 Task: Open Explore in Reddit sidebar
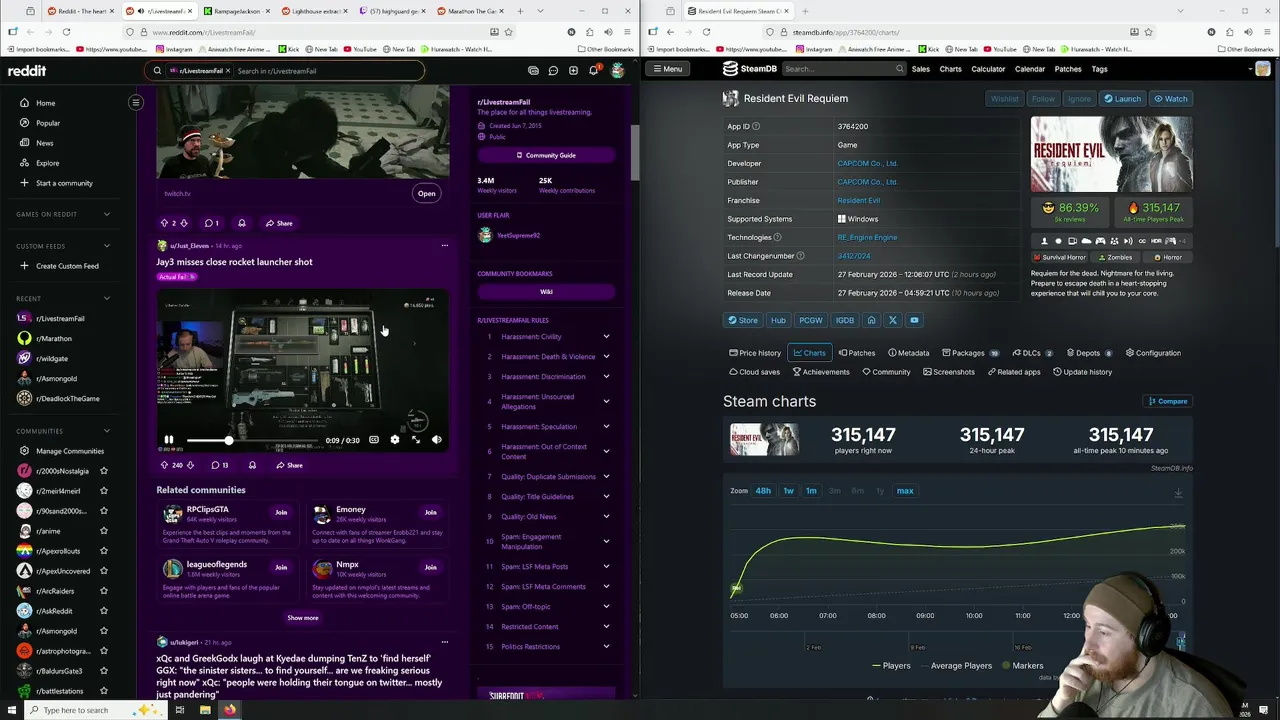(x=47, y=163)
